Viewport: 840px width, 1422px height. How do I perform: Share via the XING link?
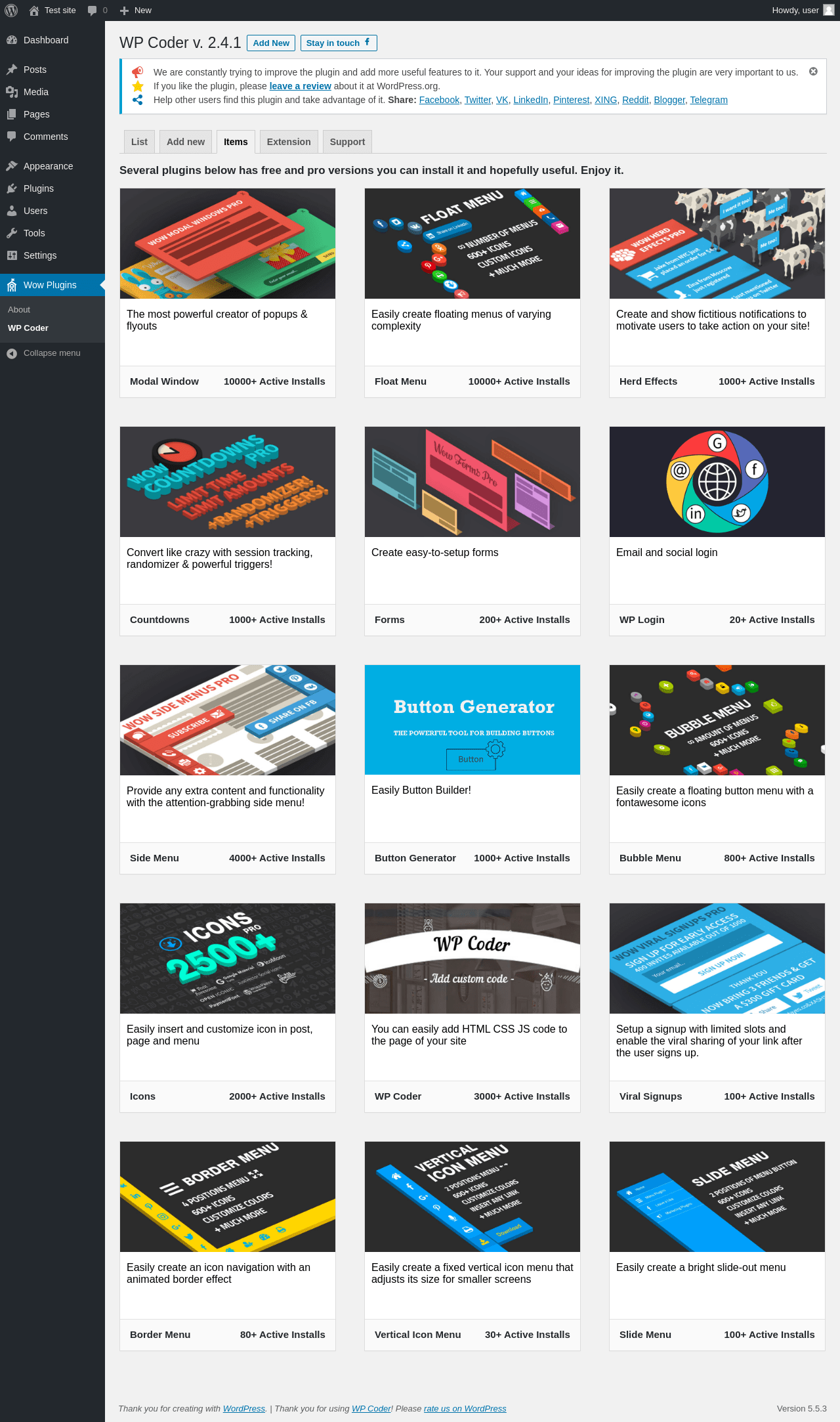(x=606, y=100)
